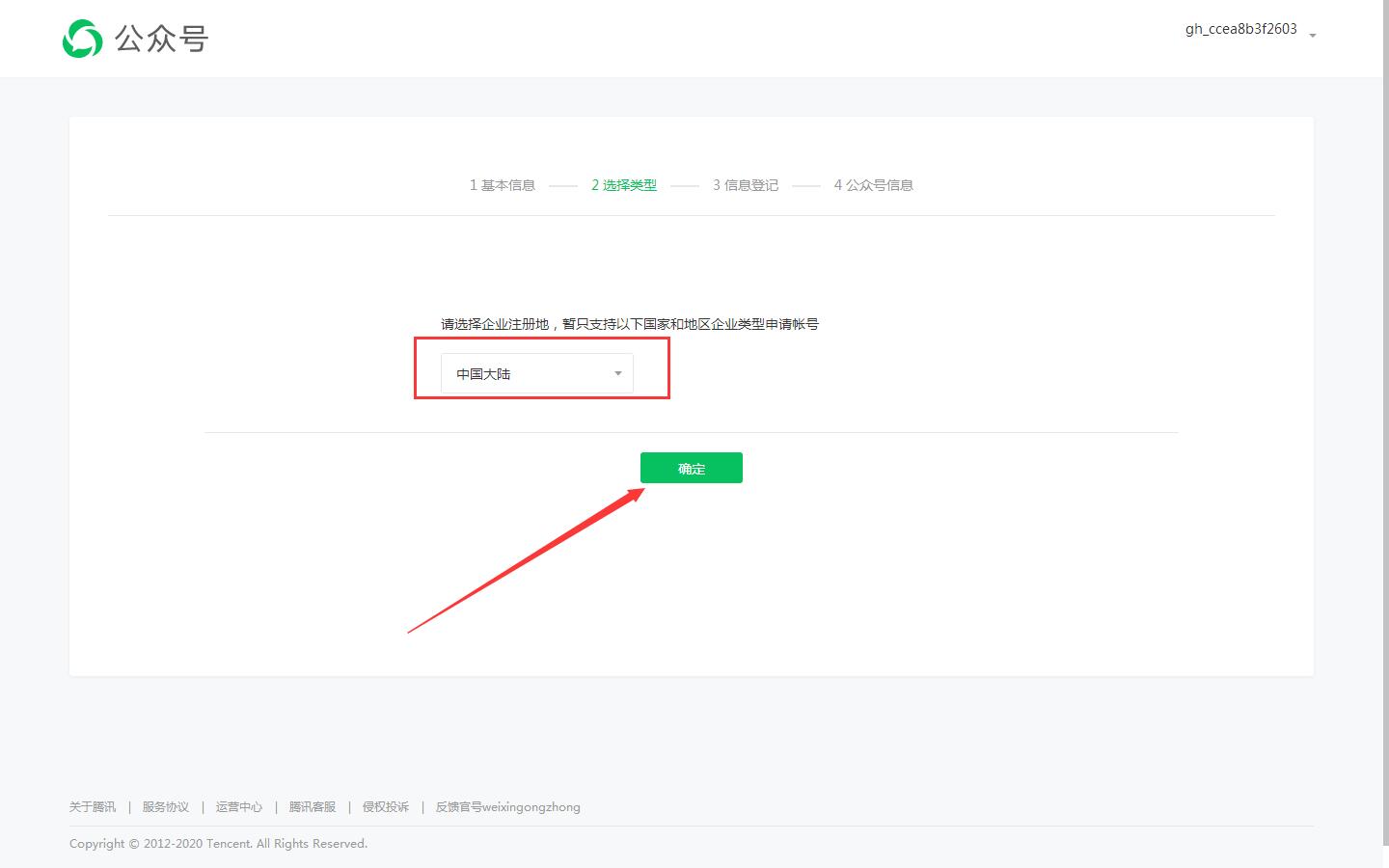Click the 反馈官号weixingongzhong footer link

pyautogui.click(x=507, y=806)
